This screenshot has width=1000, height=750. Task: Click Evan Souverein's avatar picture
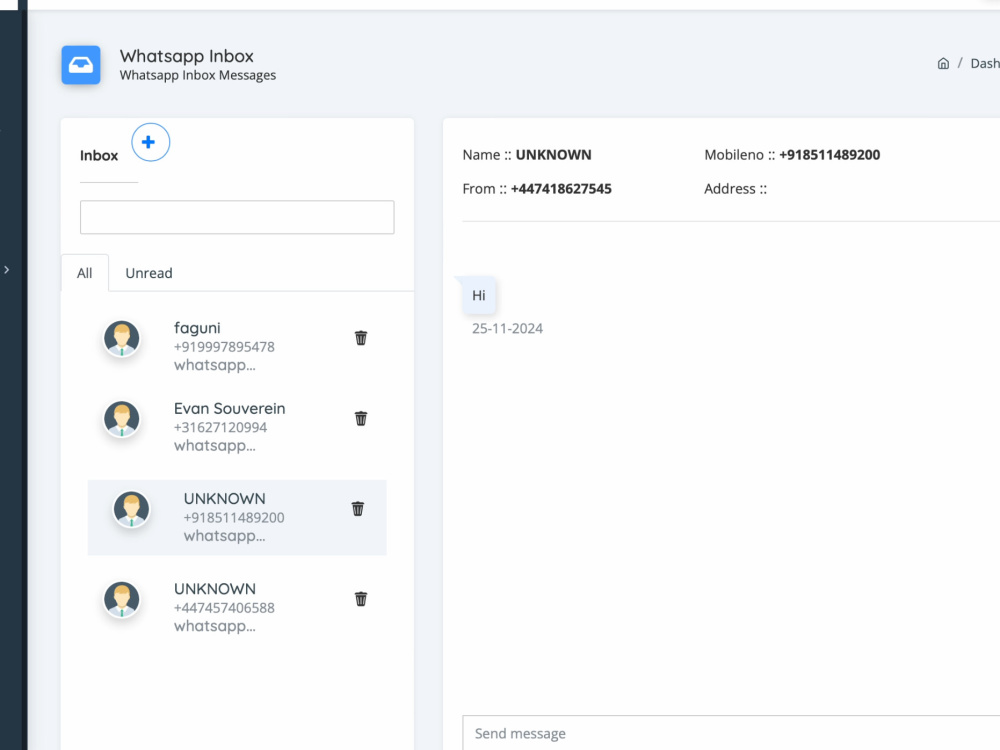coord(122,419)
